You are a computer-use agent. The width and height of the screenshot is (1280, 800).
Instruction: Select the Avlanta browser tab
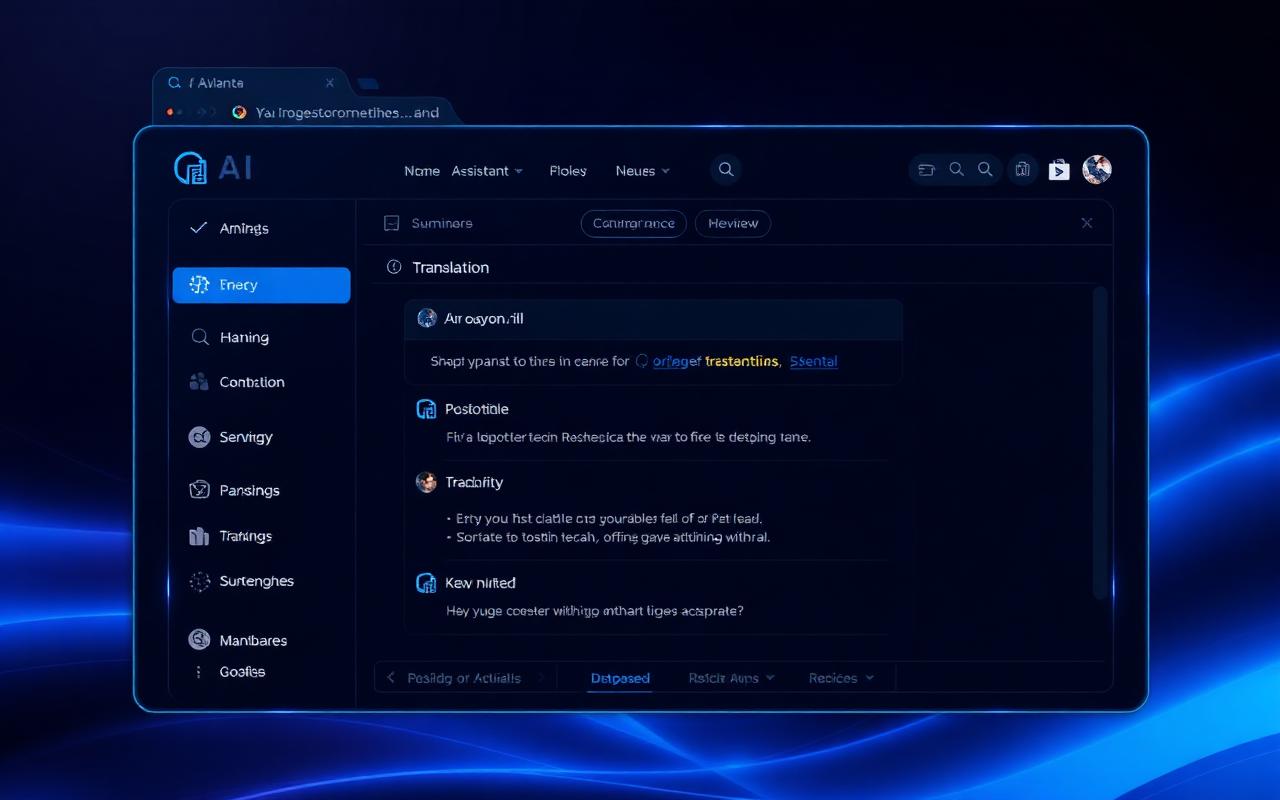pos(250,83)
